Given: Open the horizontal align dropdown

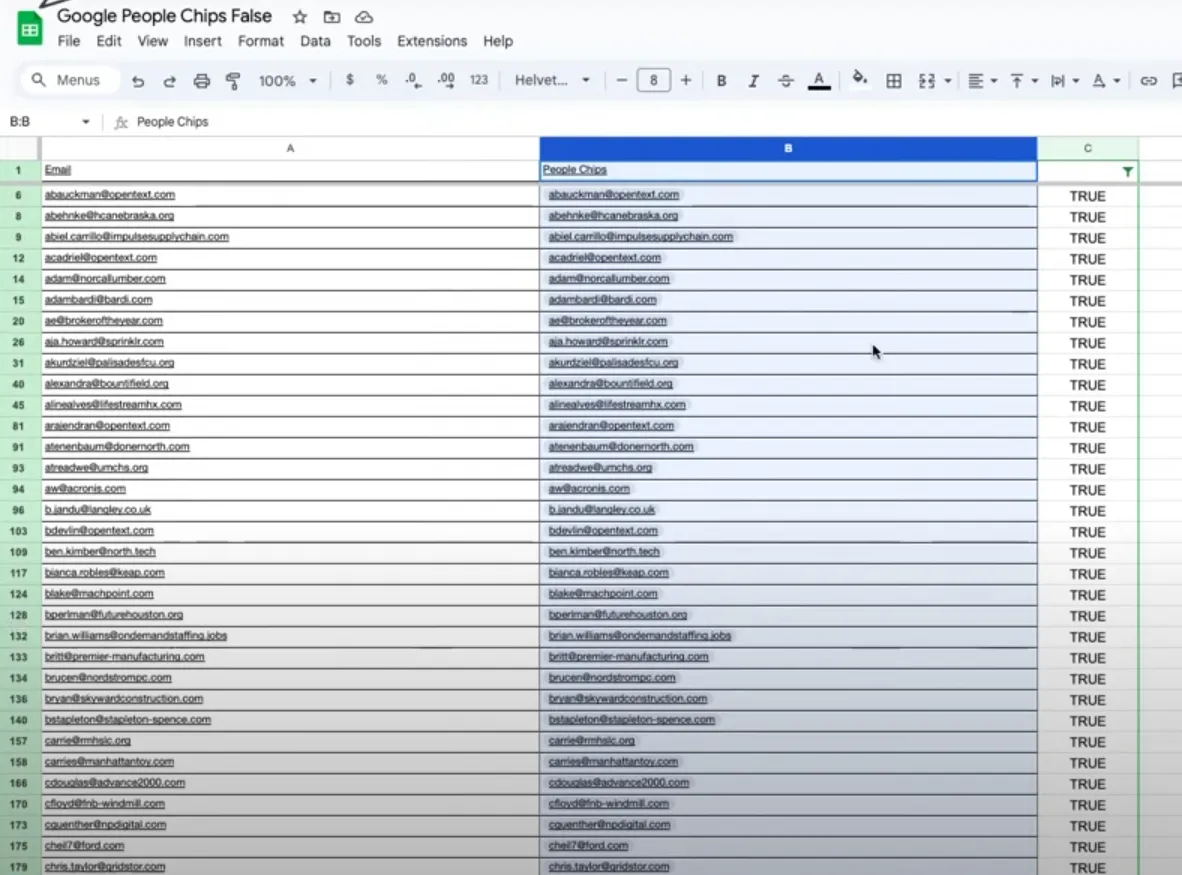Looking at the screenshot, I should (x=982, y=81).
